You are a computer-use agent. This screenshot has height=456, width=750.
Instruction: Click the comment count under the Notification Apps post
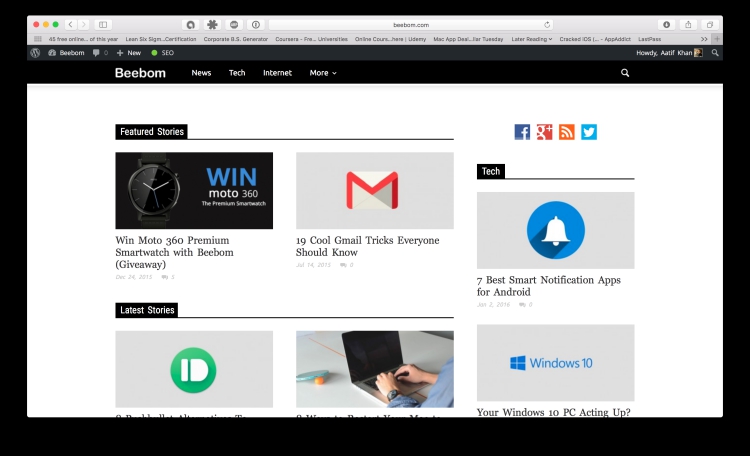click(x=526, y=304)
